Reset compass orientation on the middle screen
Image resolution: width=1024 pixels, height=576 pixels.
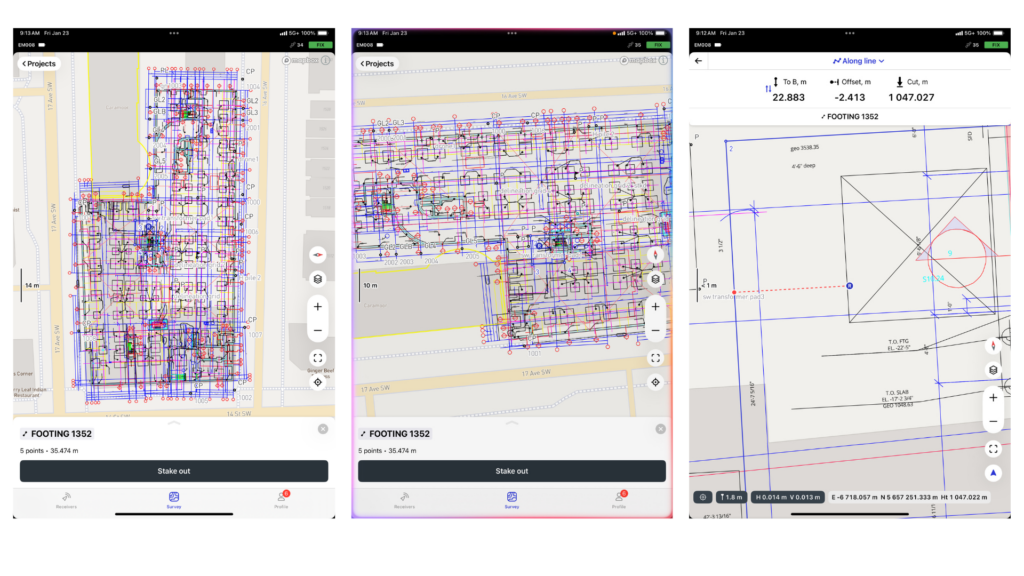pos(655,255)
